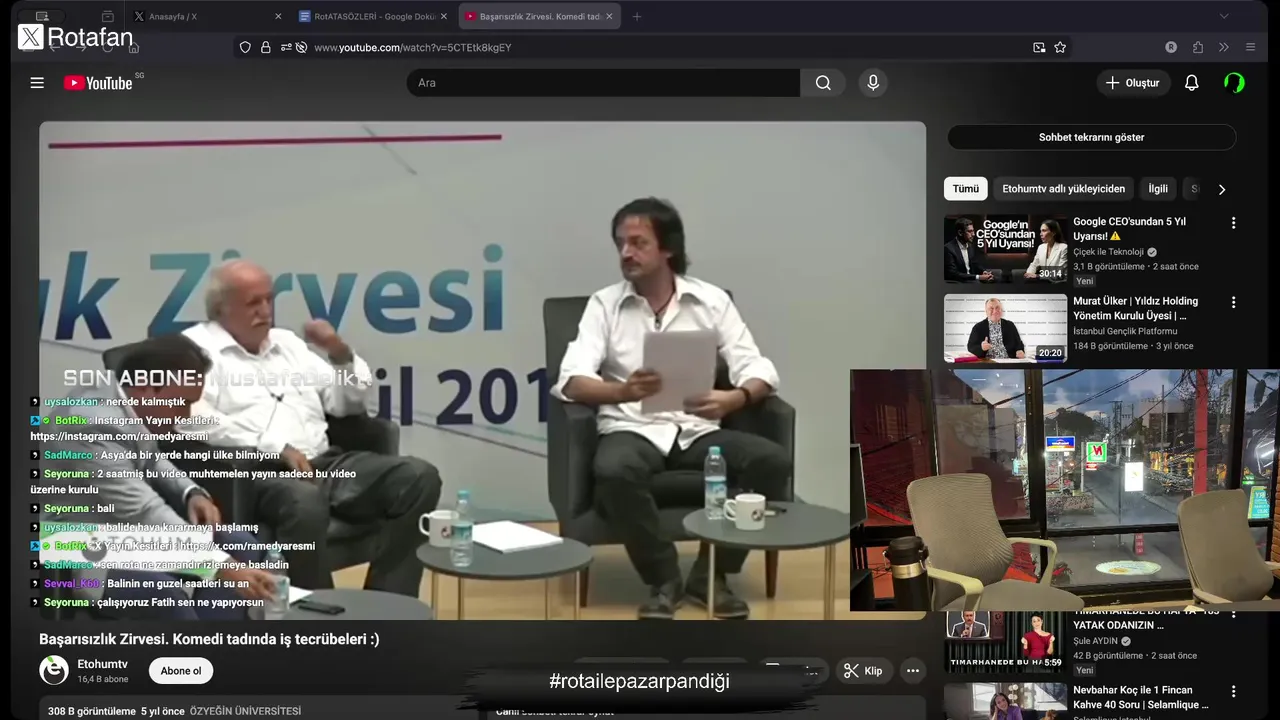Open the browser extensions puzzle icon

(1198, 47)
